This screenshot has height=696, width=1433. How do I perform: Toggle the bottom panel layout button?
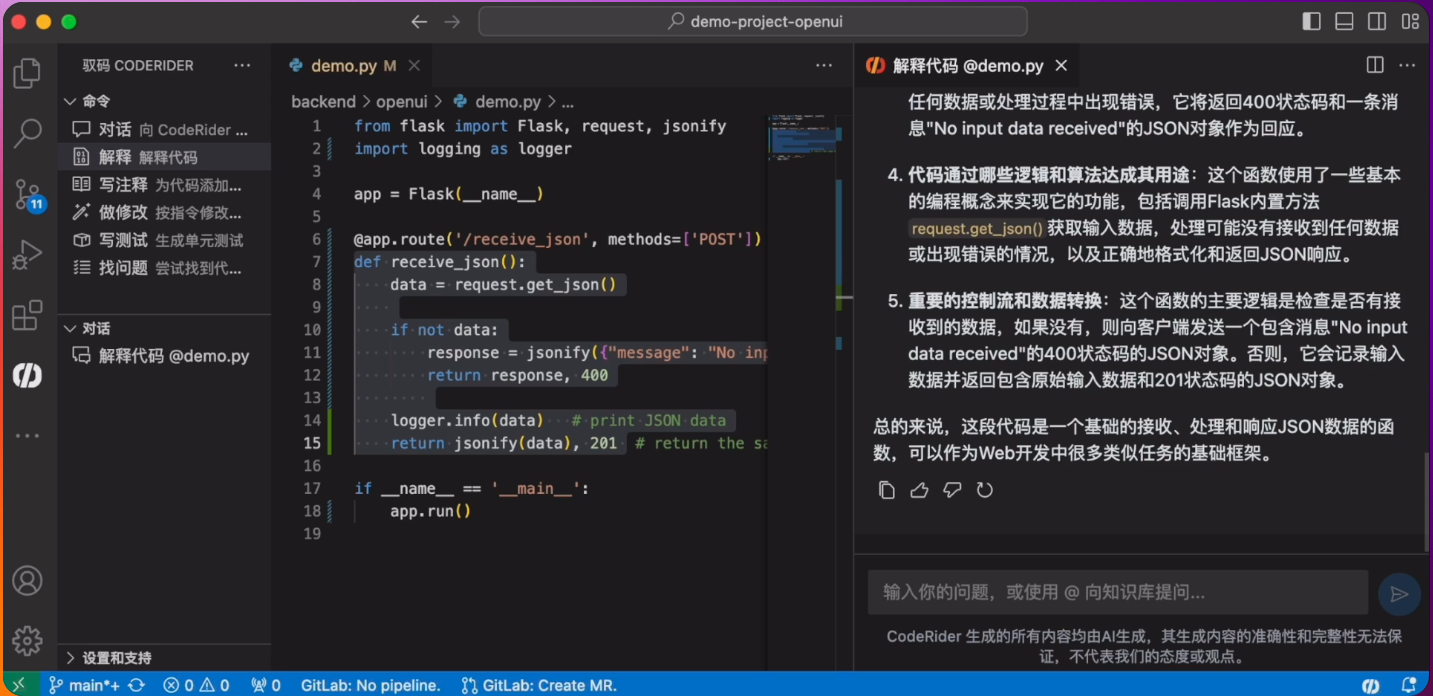(1345, 21)
